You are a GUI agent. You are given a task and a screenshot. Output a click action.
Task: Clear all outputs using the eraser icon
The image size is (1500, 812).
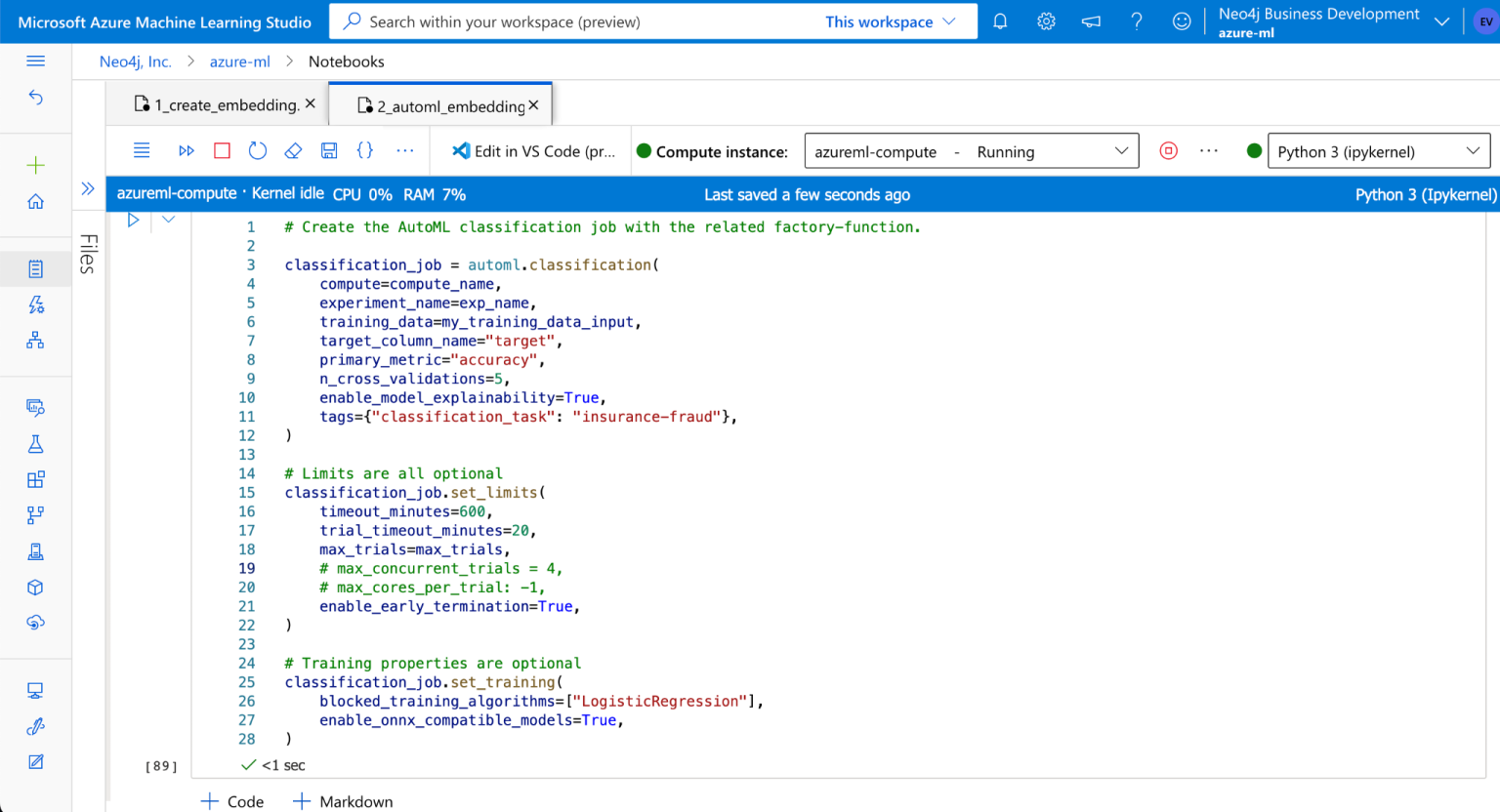293,150
